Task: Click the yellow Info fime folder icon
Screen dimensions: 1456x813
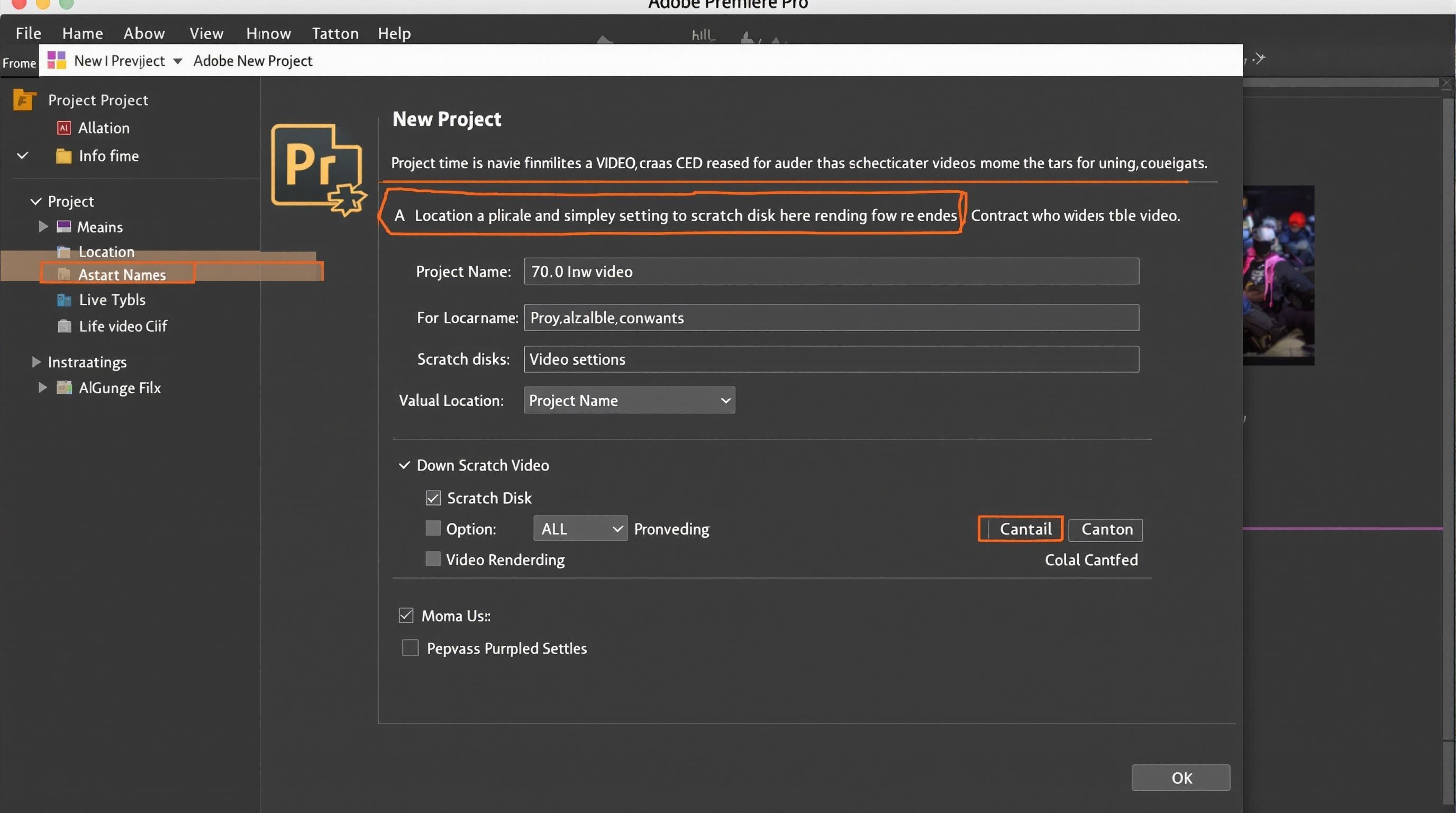Action: click(x=64, y=156)
